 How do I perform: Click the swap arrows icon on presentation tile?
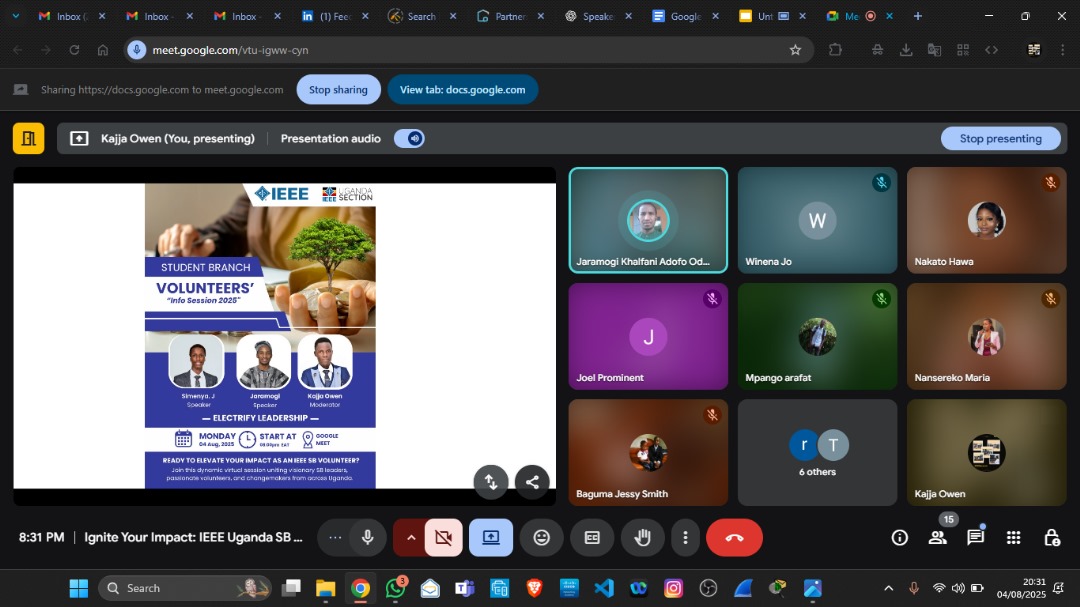pos(491,482)
